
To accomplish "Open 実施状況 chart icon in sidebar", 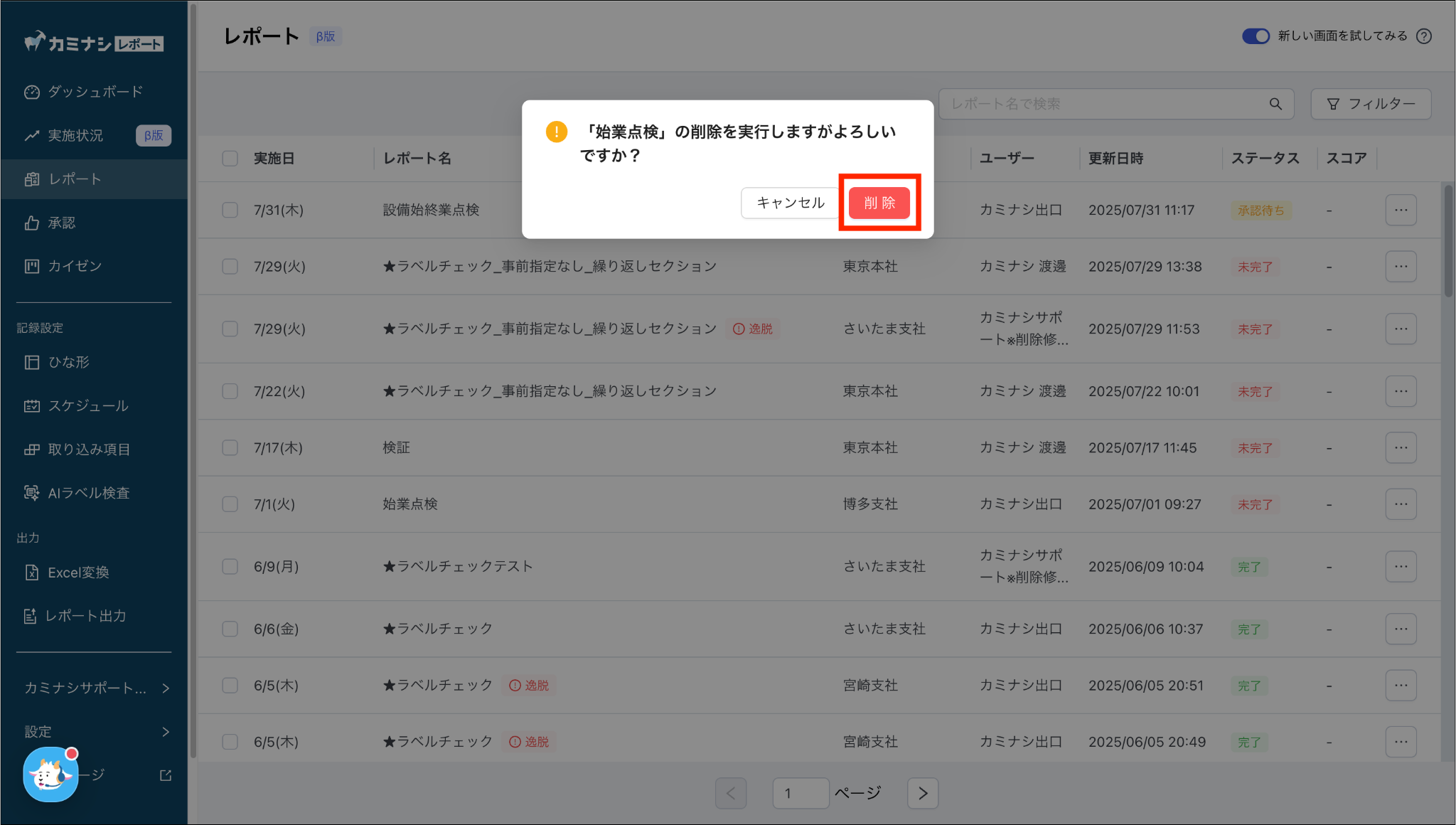I will (31, 135).
